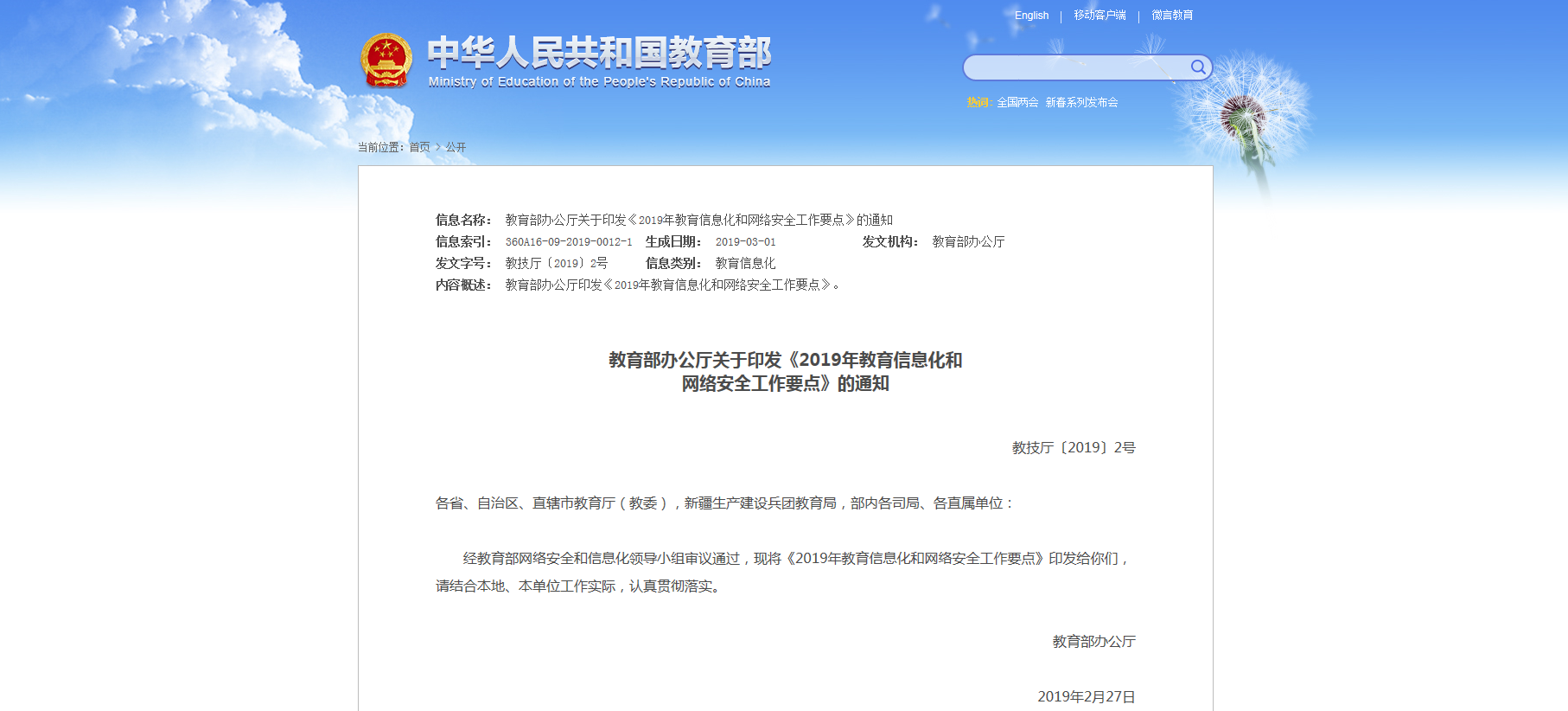
Task: Select the 新春系列发布会 hot keyword
Action: (x=1081, y=102)
